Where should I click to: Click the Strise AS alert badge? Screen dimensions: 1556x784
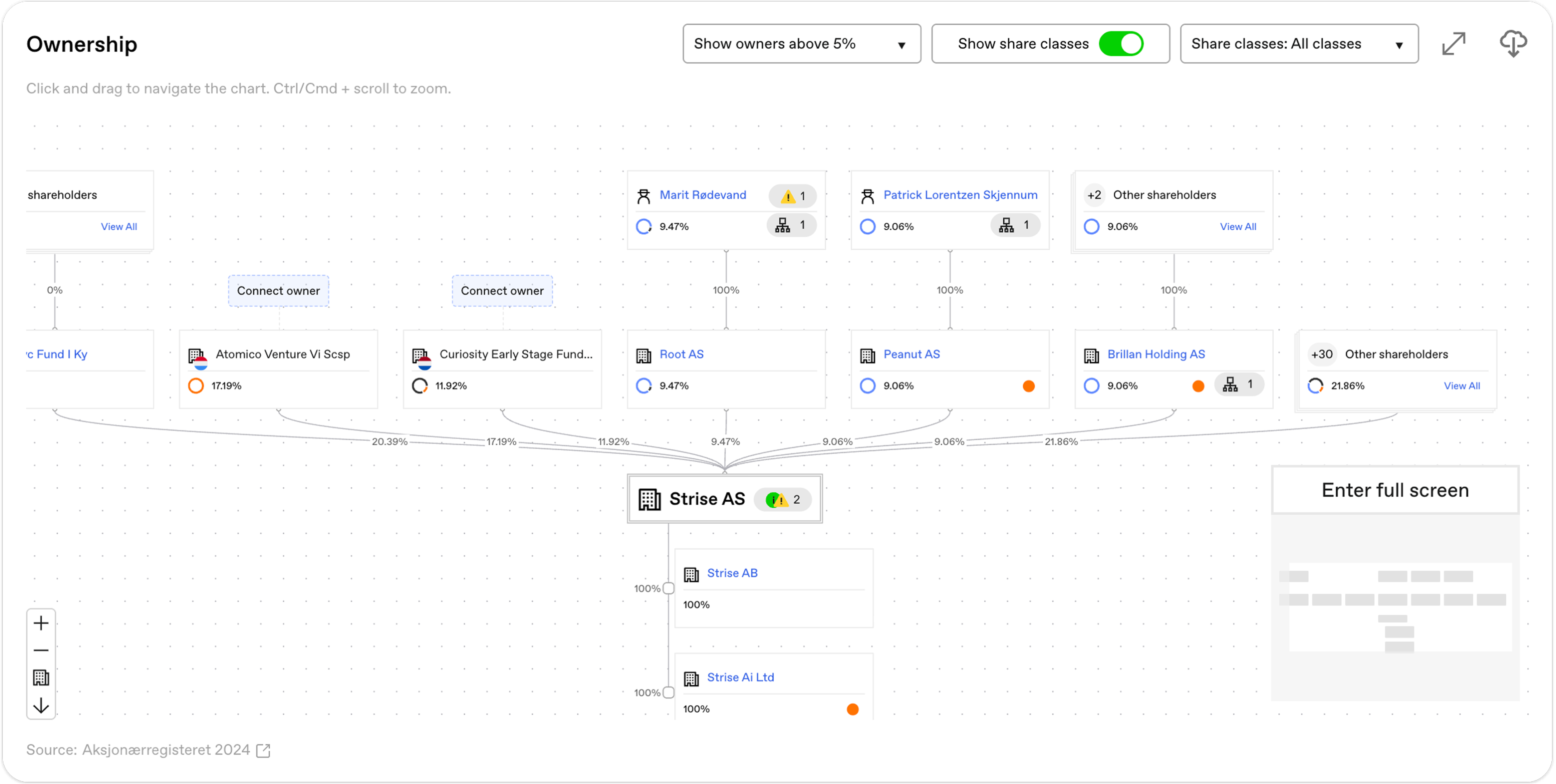click(783, 500)
